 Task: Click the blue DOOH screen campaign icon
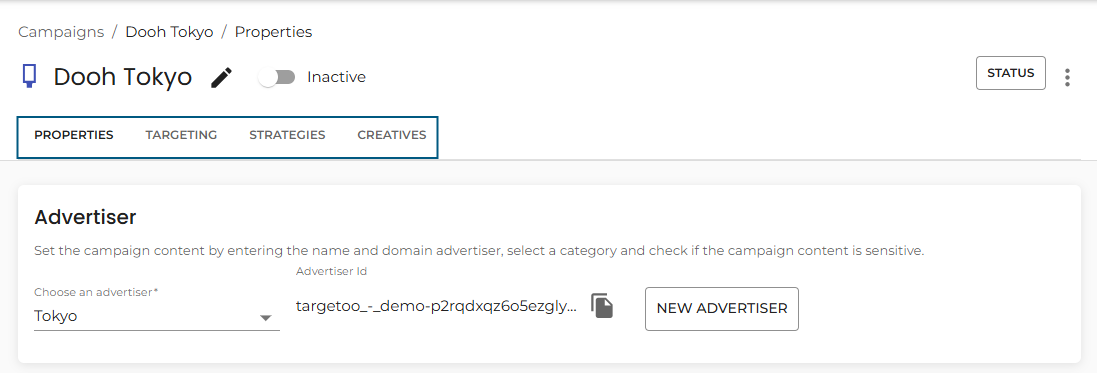pyautogui.click(x=29, y=76)
